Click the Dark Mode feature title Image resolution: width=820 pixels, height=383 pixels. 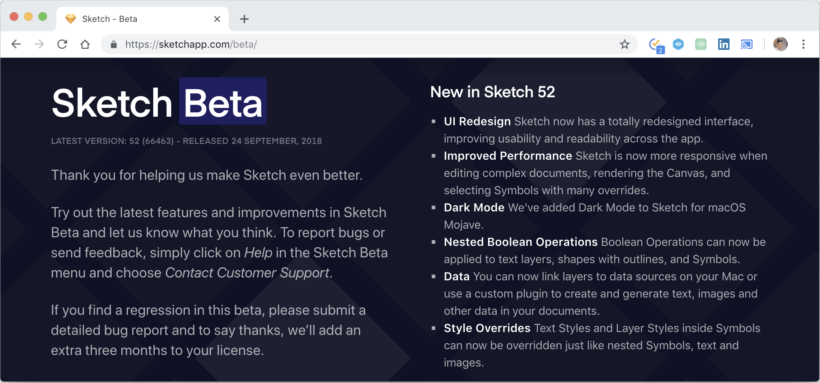click(474, 208)
